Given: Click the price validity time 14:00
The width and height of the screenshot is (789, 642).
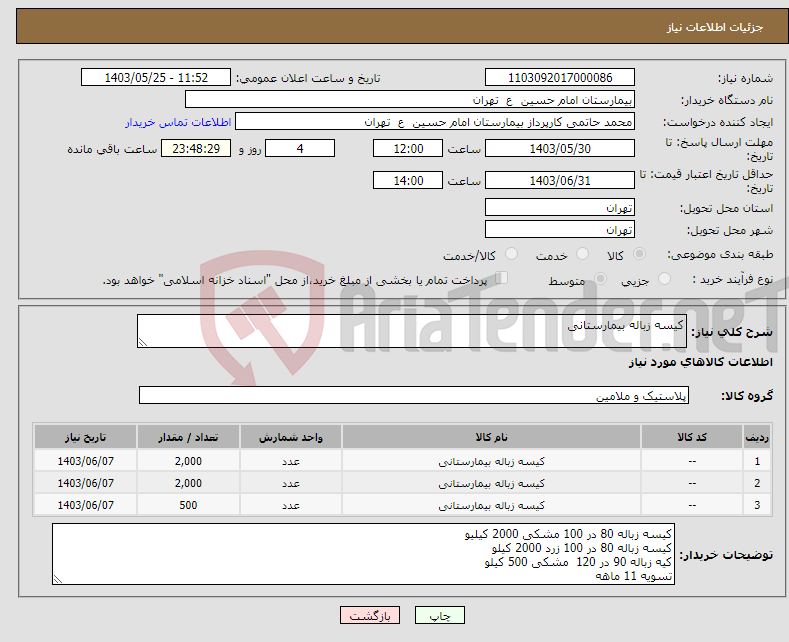Looking at the screenshot, I should (408, 180).
